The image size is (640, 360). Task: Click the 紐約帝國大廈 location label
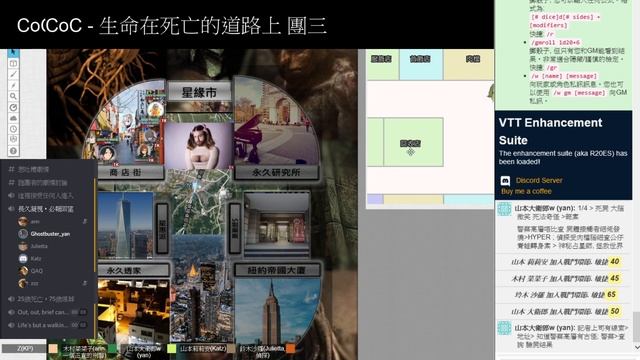click(276, 270)
